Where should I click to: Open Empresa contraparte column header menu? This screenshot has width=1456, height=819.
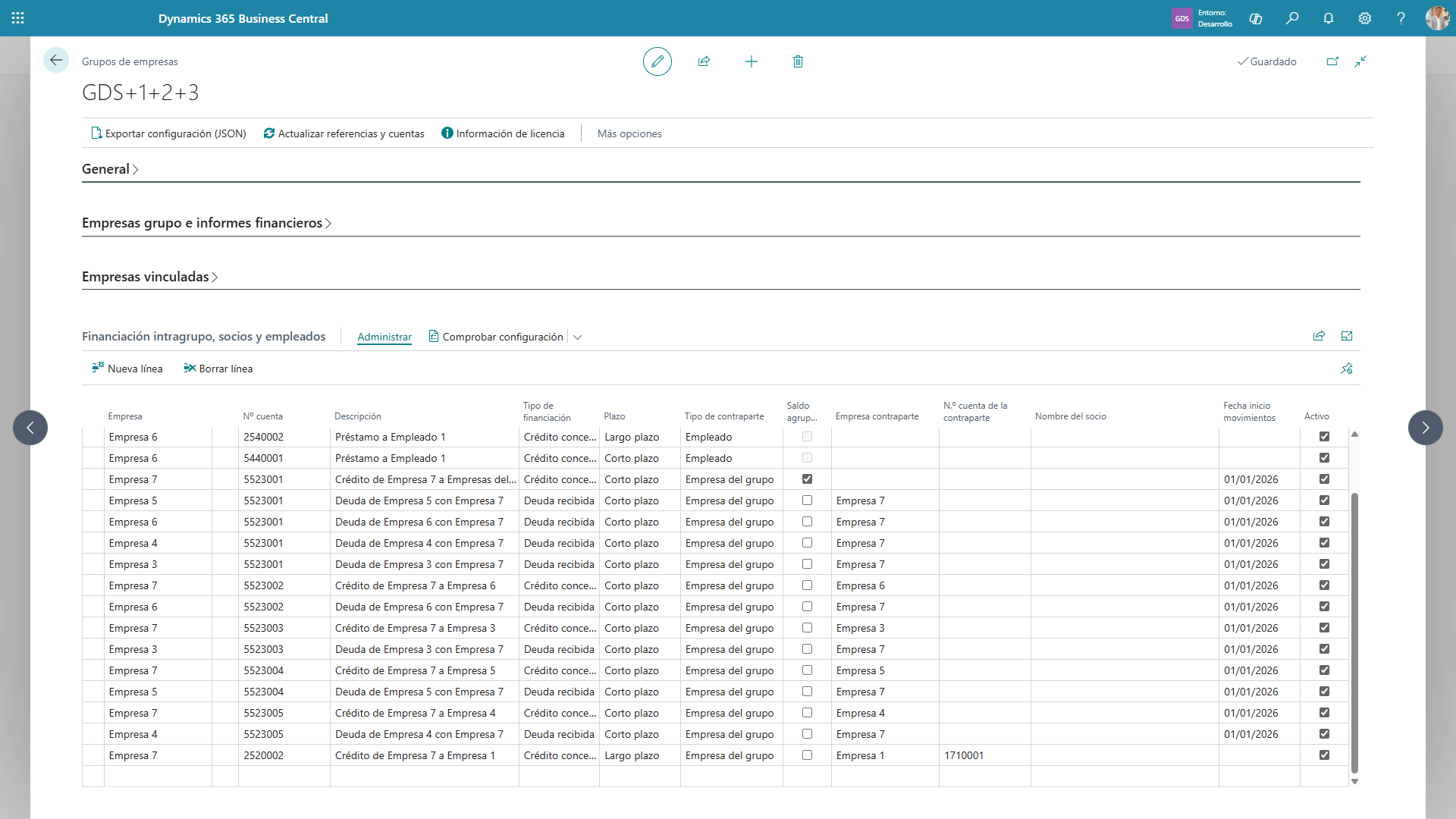[x=877, y=416]
